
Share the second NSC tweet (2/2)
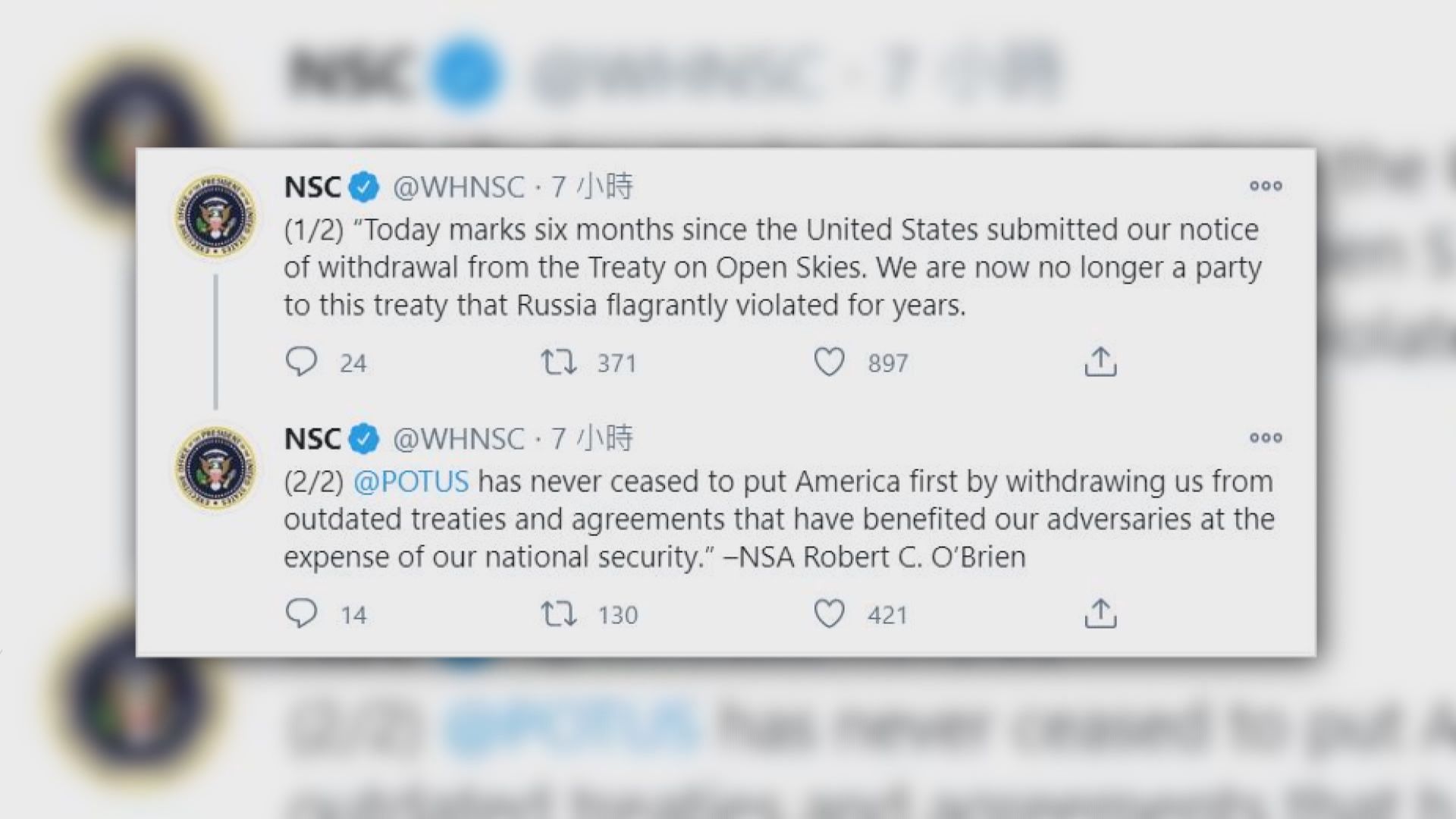[1100, 613]
